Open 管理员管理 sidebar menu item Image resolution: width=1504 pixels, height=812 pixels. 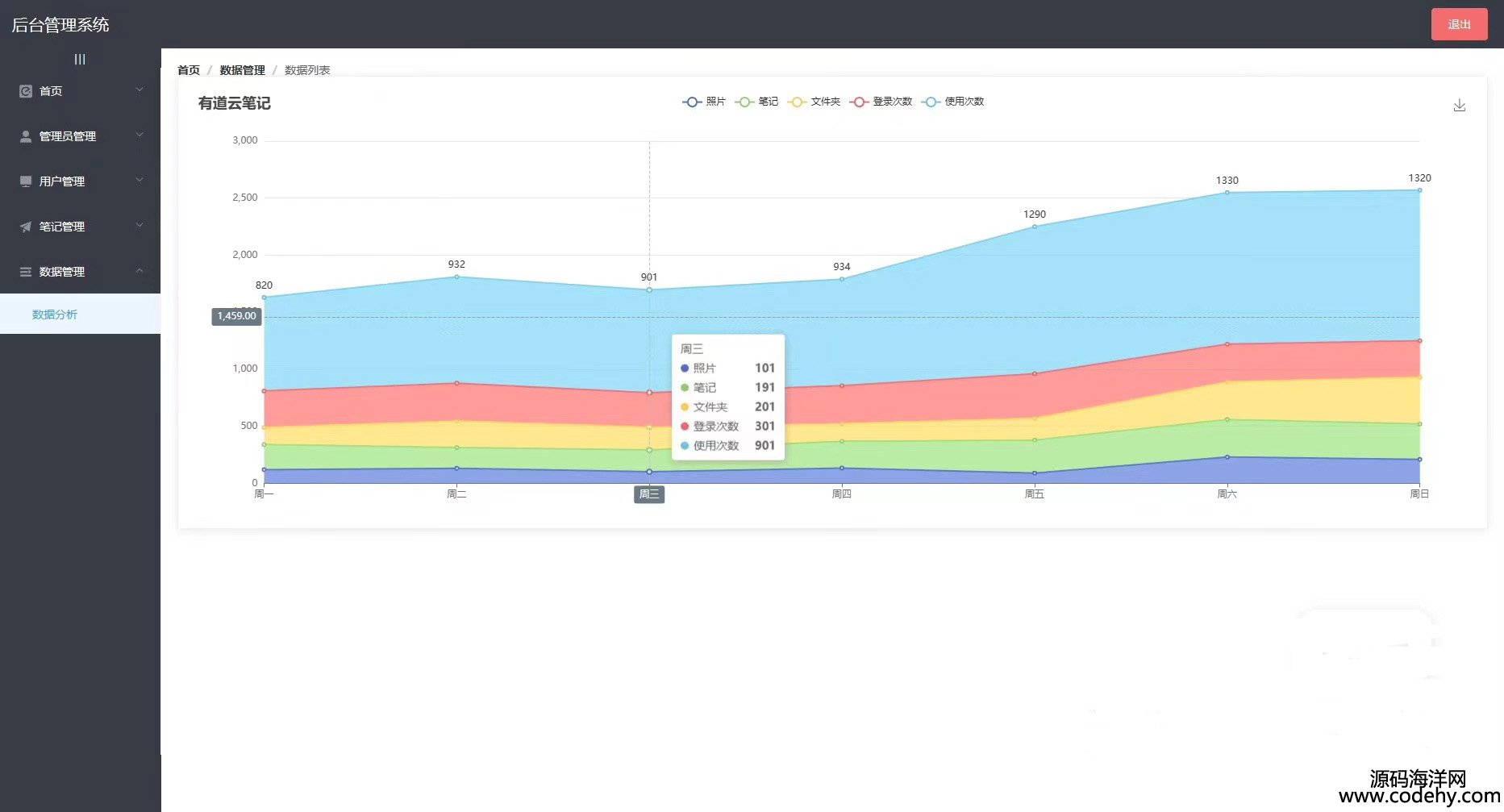tap(80, 136)
